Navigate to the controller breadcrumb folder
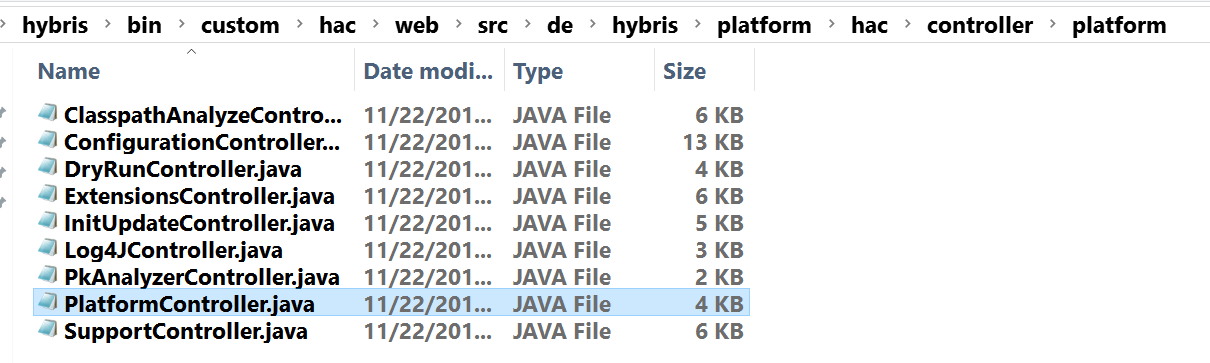The height and width of the screenshot is (363, 1210). [x=980, y=26]
